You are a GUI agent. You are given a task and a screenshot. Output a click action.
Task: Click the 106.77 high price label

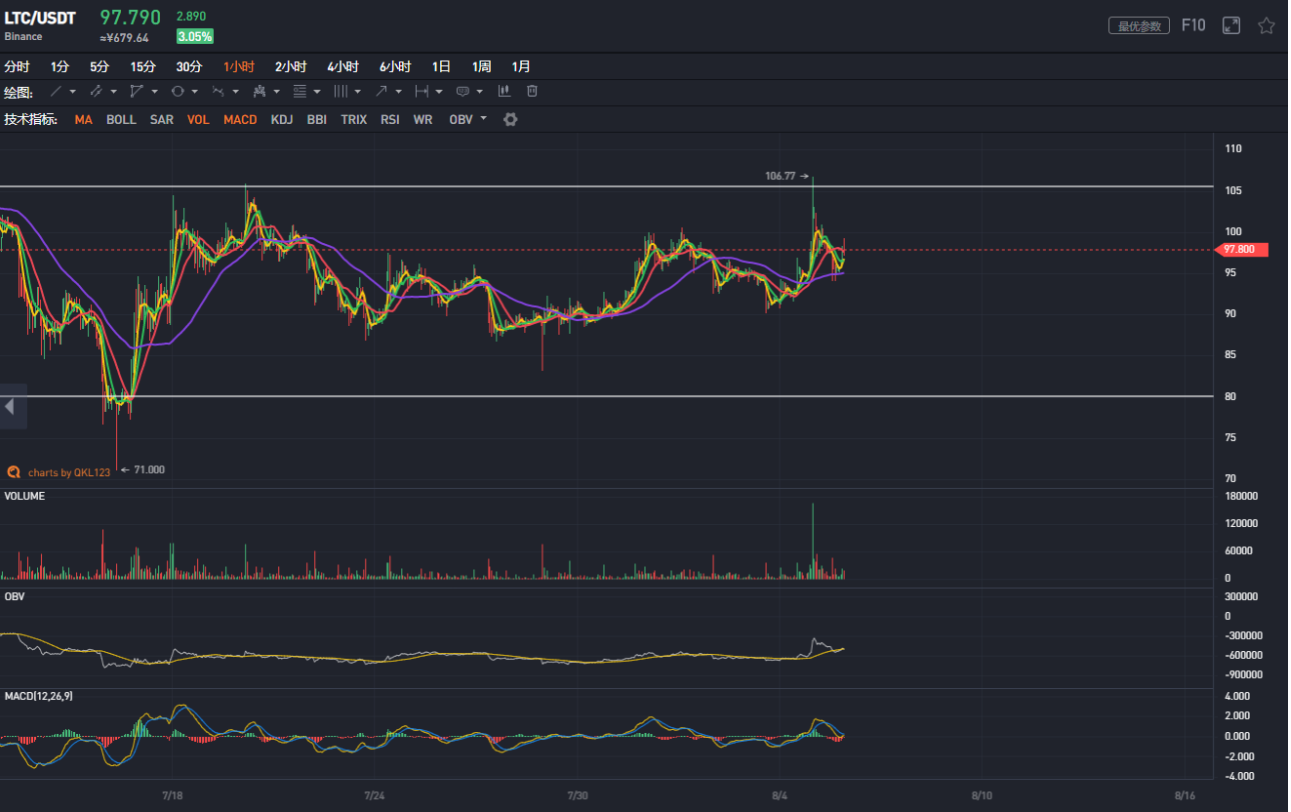[x=780, y=176]
